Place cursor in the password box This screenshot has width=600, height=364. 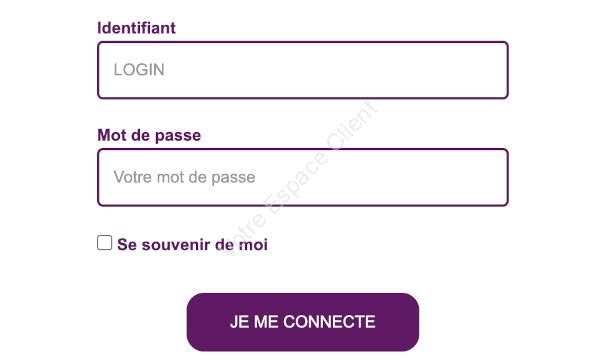tap(303, 177)
